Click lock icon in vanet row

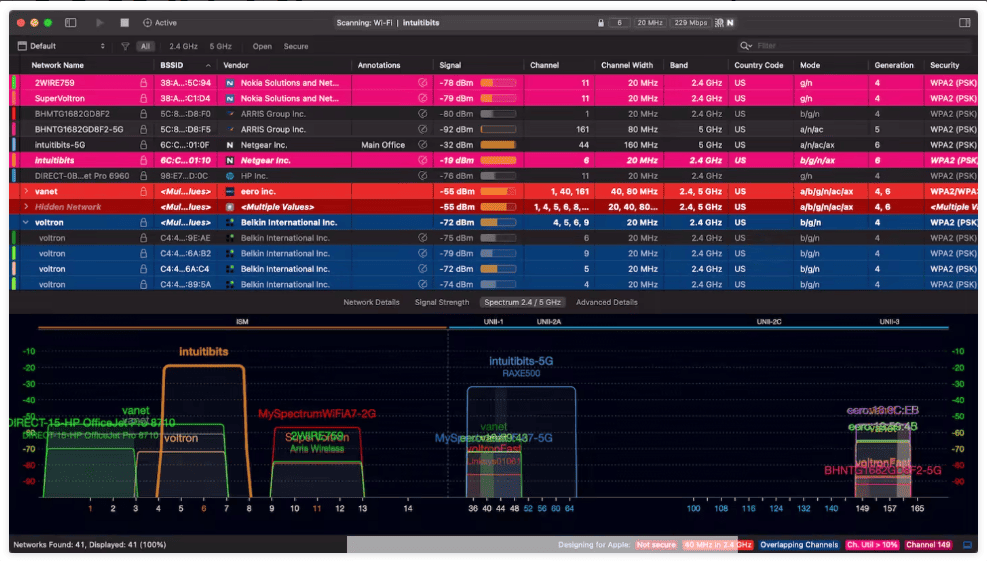(144, 191)
